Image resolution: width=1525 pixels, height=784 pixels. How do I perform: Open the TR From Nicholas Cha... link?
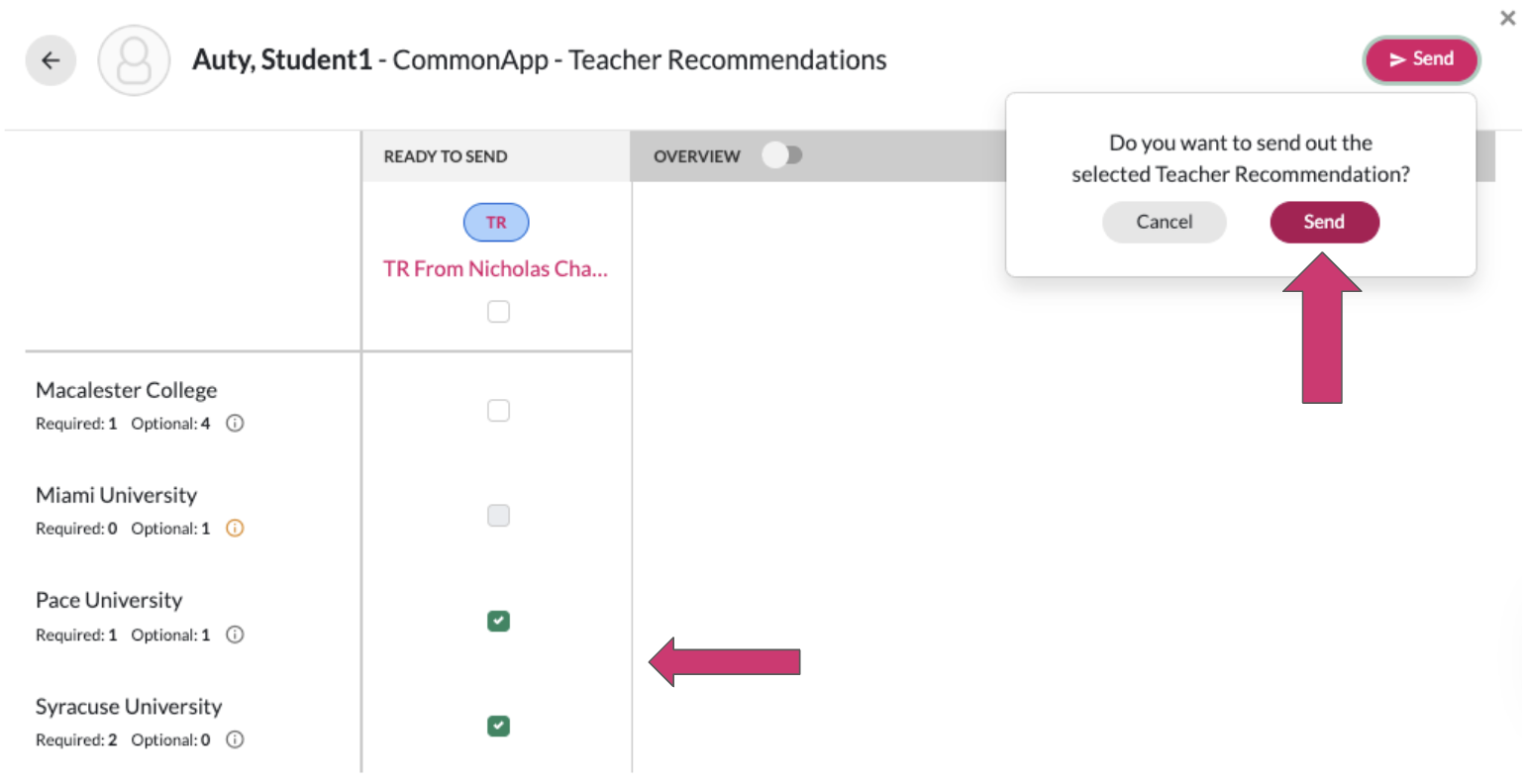(495, 269)
